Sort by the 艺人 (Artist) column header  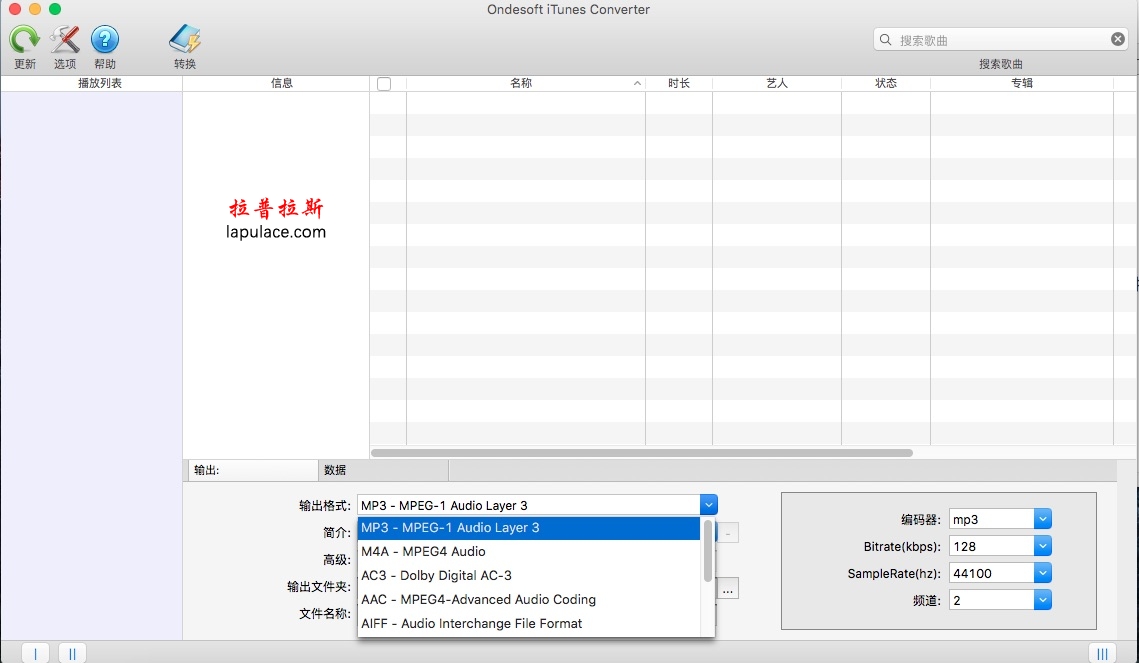[x=777, y=84]
